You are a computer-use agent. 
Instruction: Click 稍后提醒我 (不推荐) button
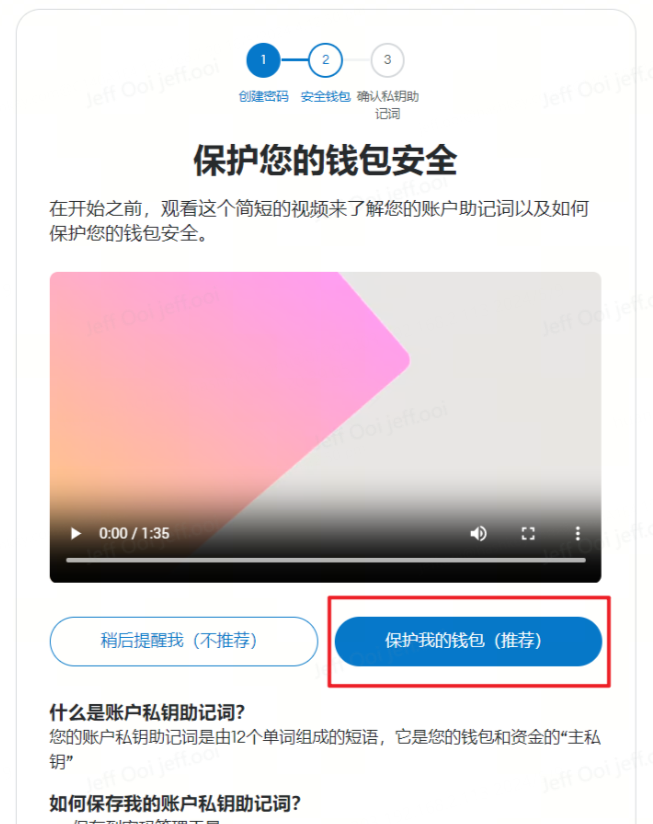[x=184, y=641]
